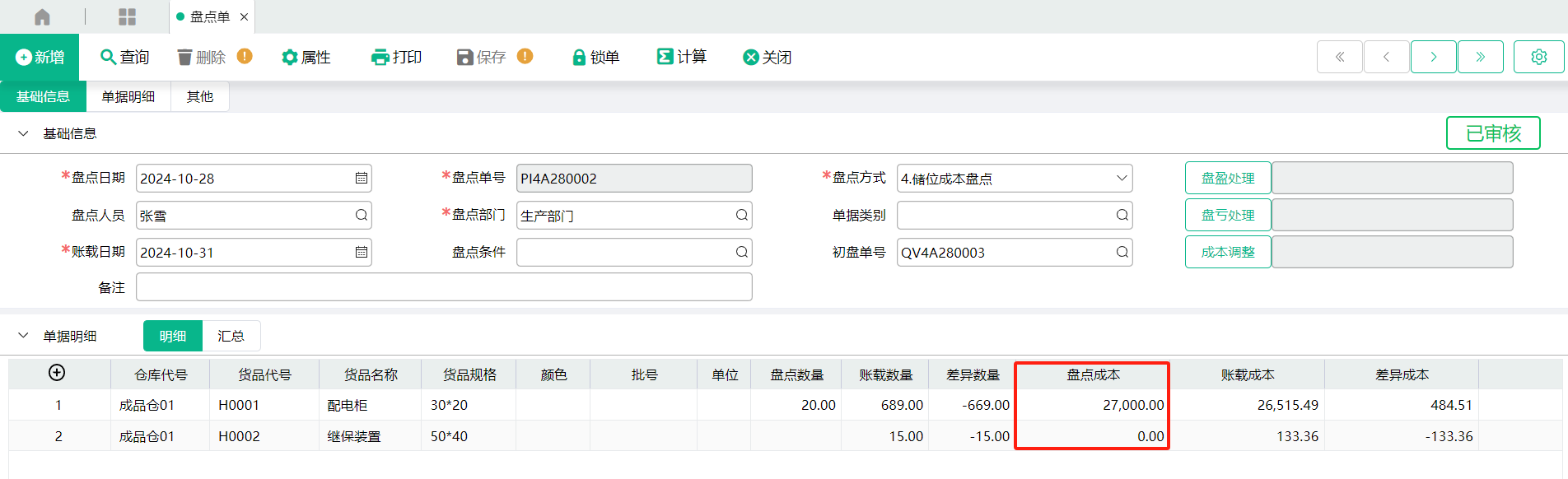Viewport: 1568px width, 479px height.
Task: Search 初盘单号 lookup icon
Action: (1122, 253)
